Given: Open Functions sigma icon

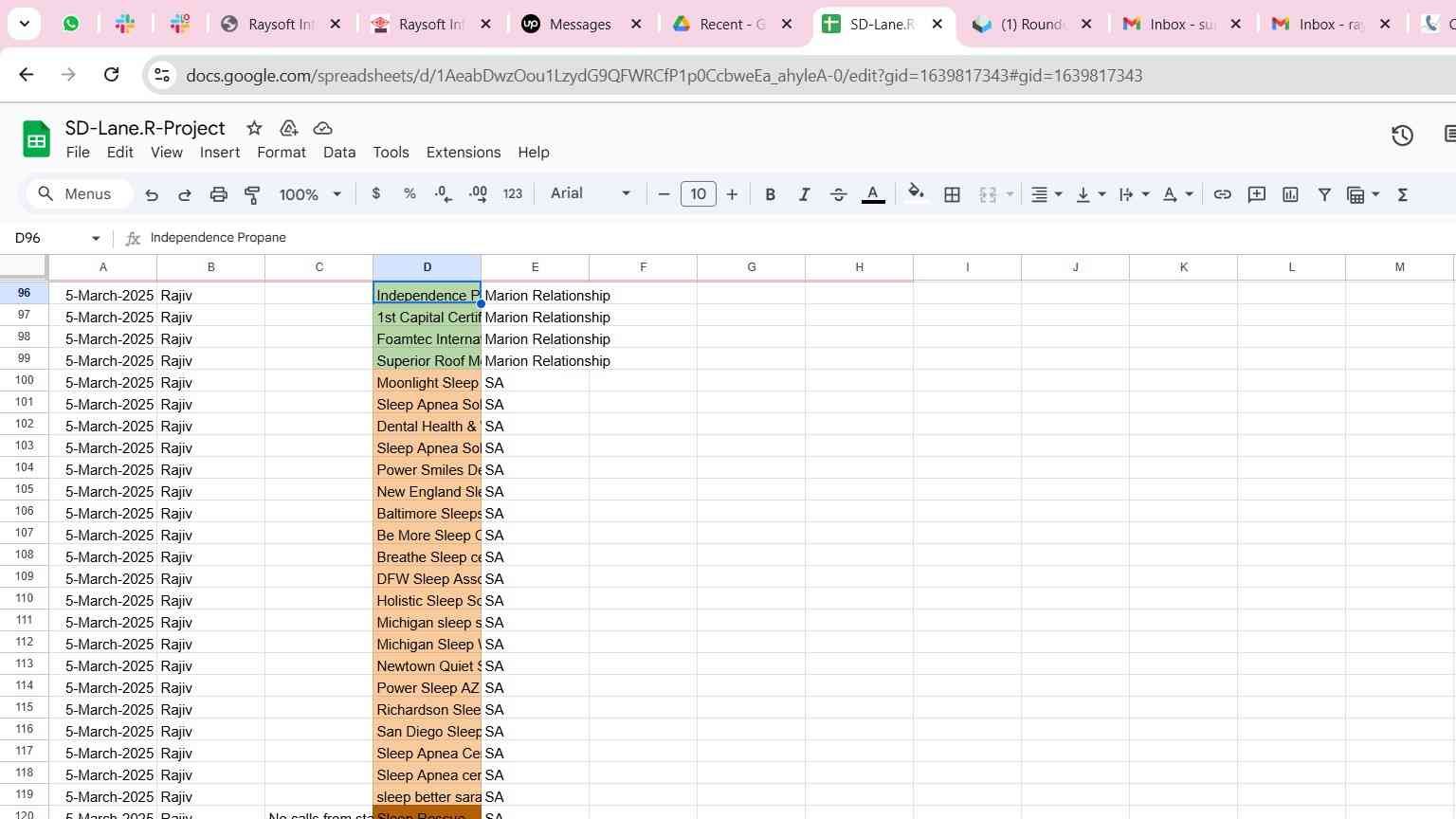Looking at the screenshot, I should [1403, 194].
